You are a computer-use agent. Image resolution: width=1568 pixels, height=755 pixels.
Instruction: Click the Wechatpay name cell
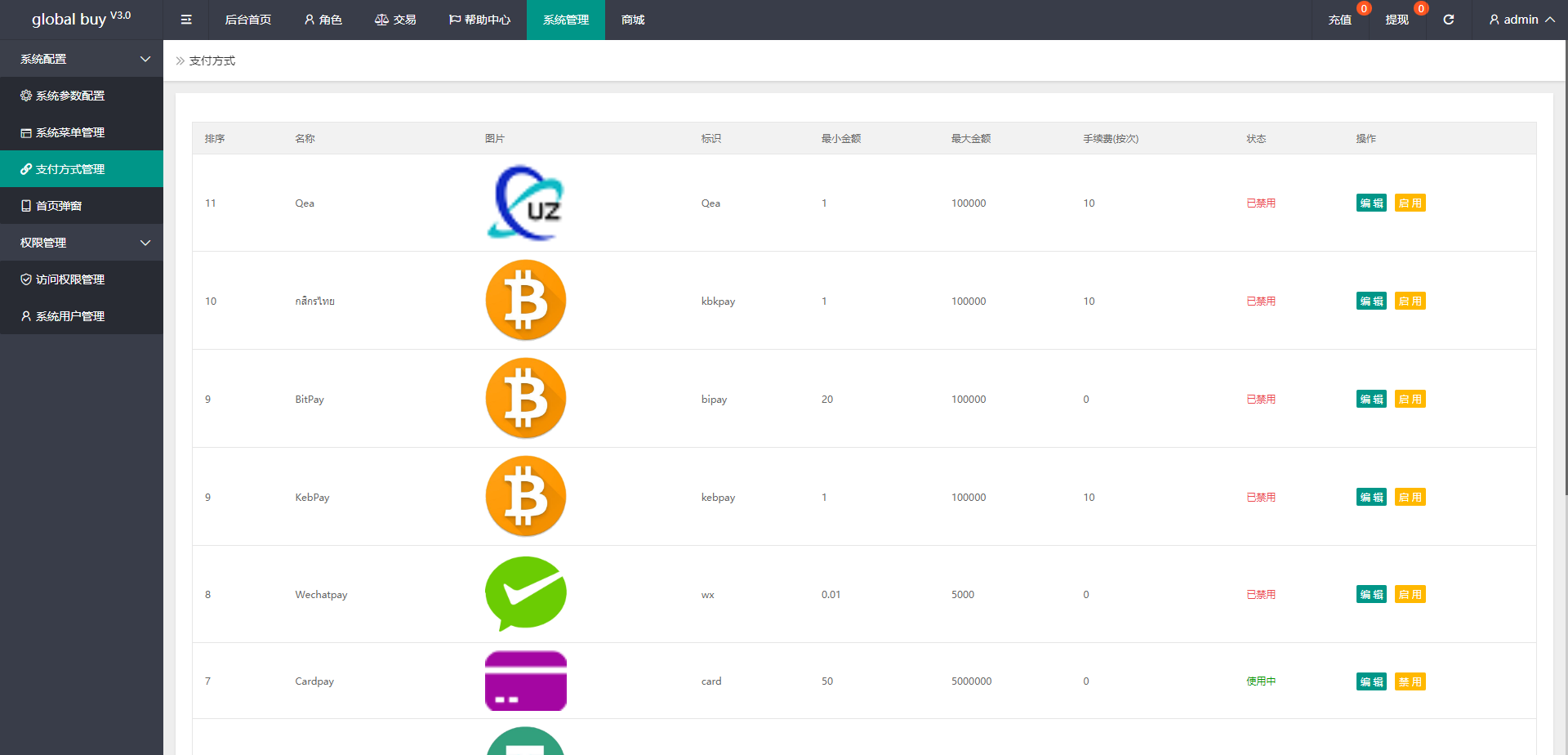(321, 594)
